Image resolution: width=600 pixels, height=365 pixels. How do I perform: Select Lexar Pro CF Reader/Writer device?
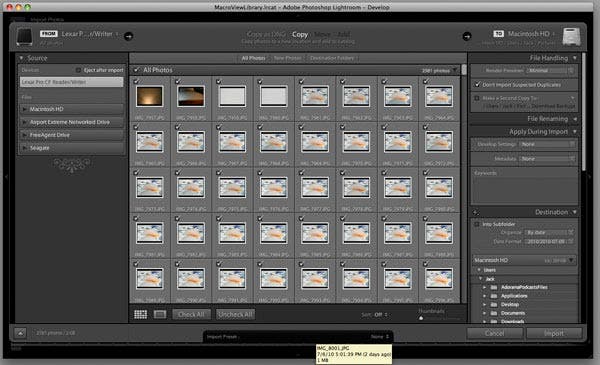coord(72,82)
